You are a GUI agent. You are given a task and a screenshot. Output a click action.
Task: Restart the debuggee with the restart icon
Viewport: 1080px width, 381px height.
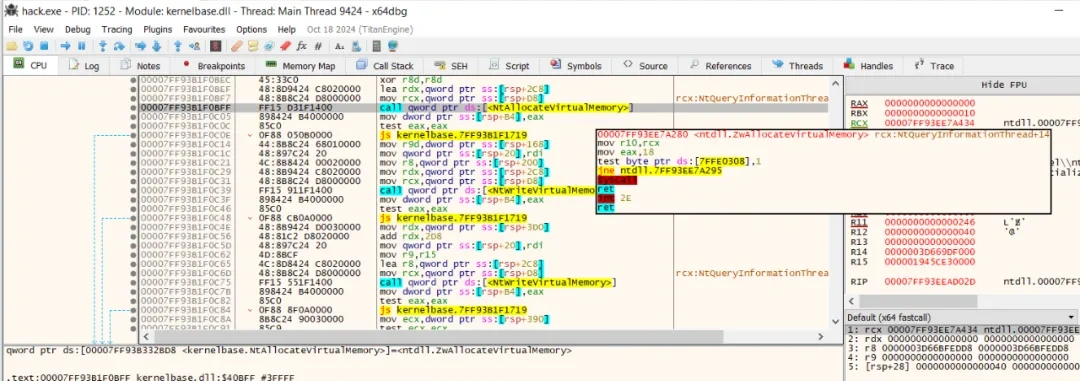[x=28, y=46]
